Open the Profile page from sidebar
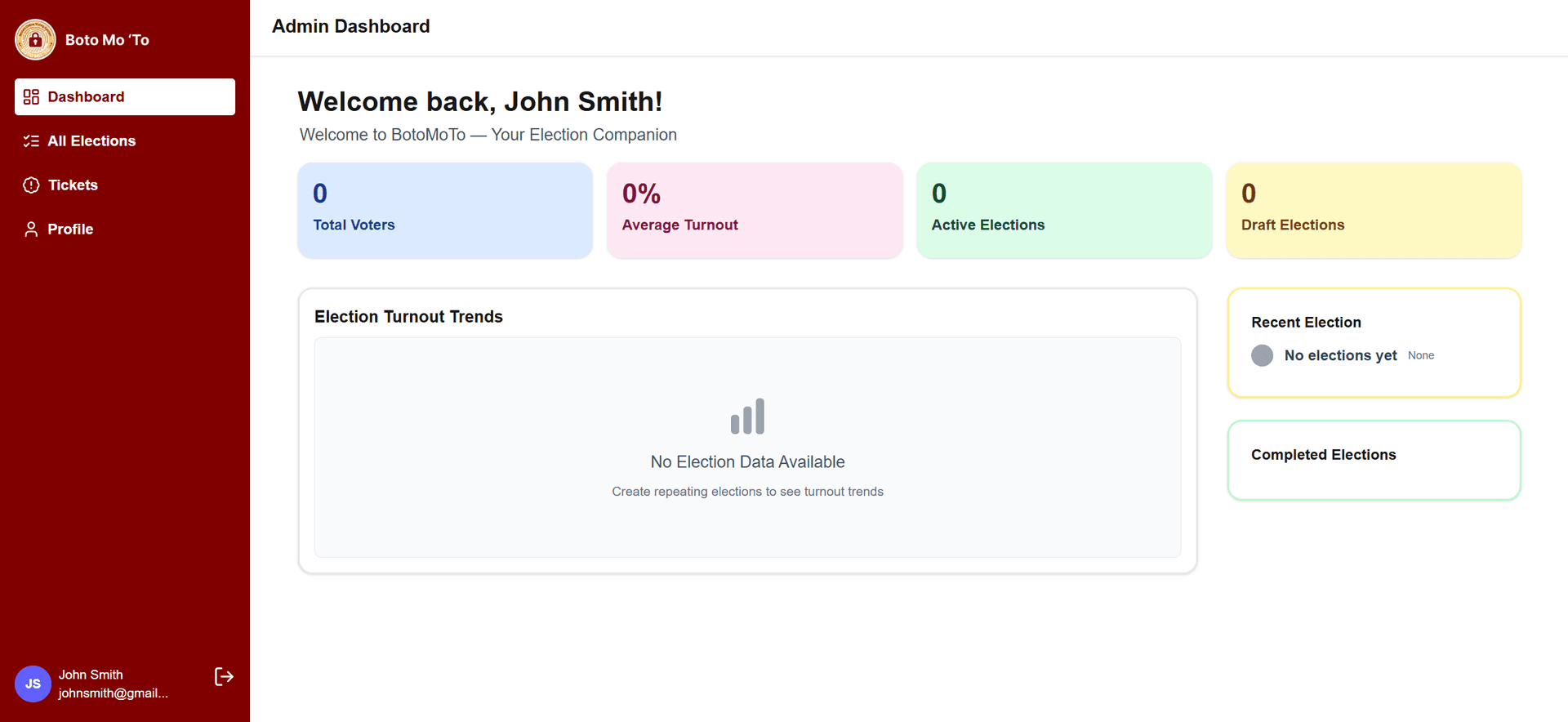Screen dimensions: 1568x722 pos(70,230)
